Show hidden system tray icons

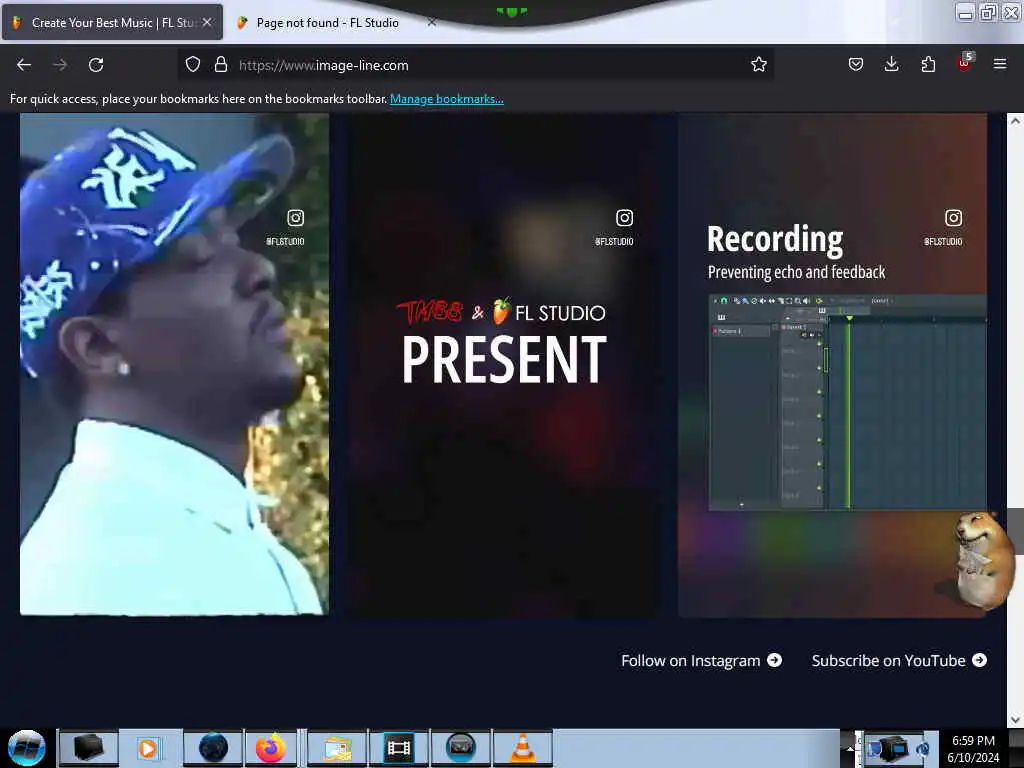(x=850, y=749)
